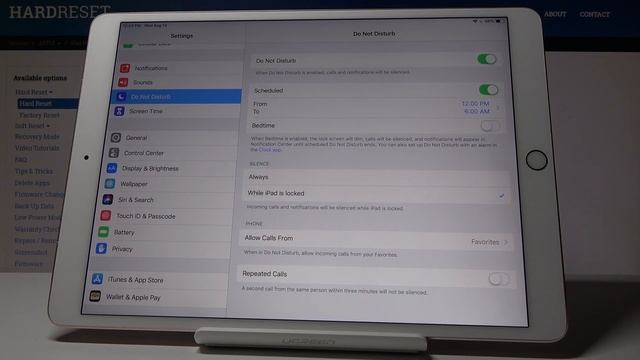Click Recovery Mode website link
This screenshot has height=360, width=640.
click(x=37, y=137)
